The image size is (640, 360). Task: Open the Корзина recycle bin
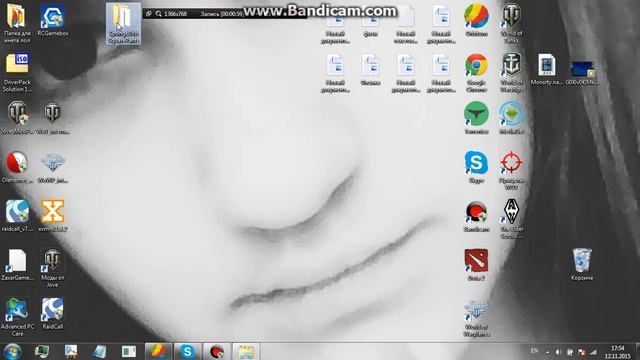[582, 264]
